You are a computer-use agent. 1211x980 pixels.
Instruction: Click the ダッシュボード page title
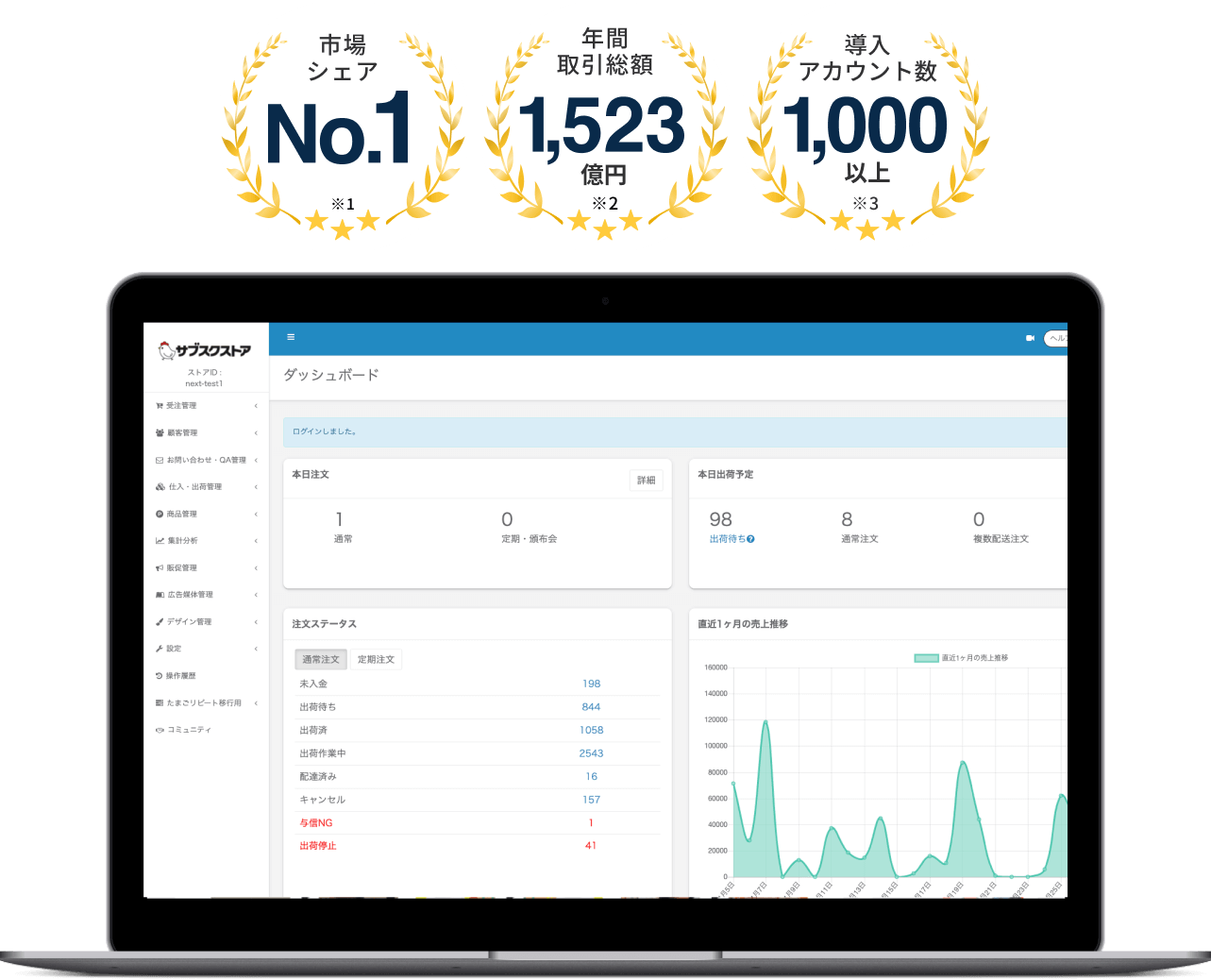[331, 375]
